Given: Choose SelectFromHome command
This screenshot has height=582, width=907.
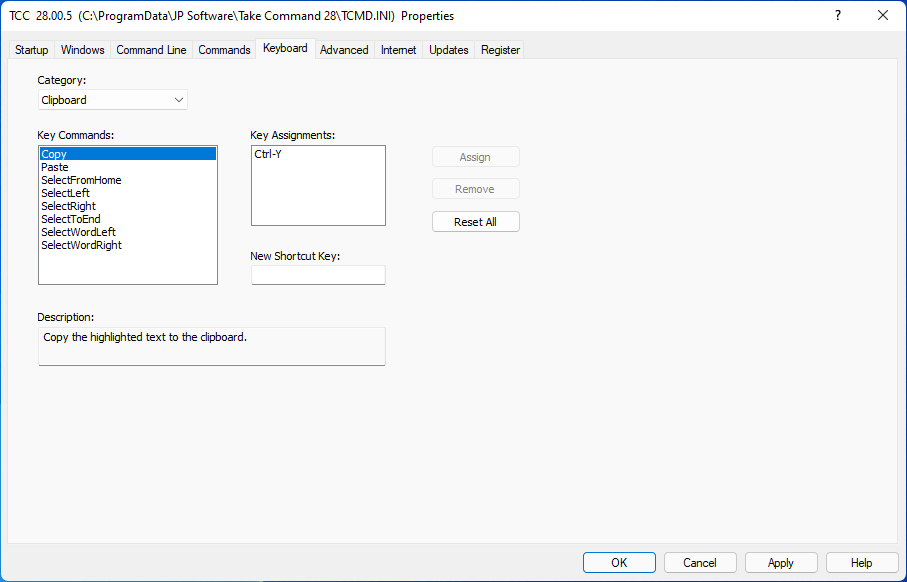Looking at the screenshot, I should click(x=128, y=180).
